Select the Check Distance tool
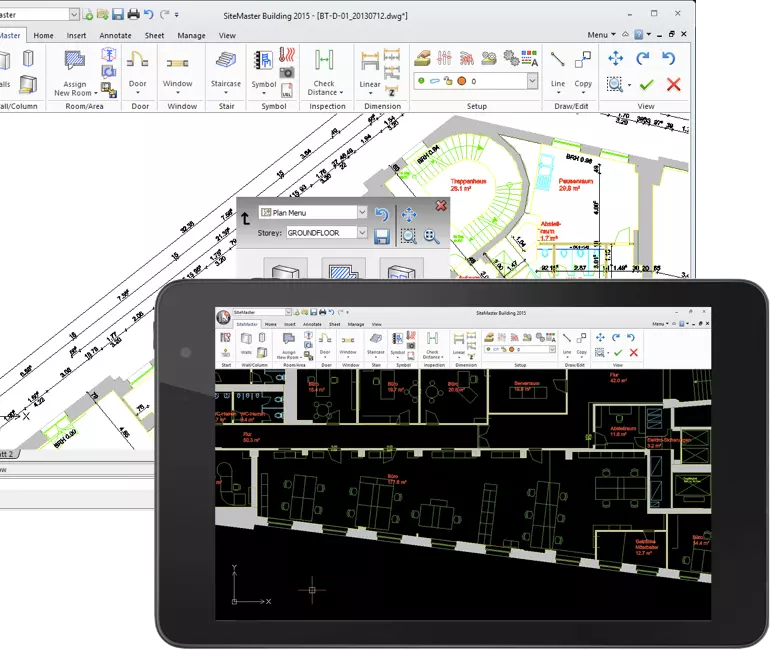Image resolution: width=770 pixels, height=650 pixels. point(324,71)
